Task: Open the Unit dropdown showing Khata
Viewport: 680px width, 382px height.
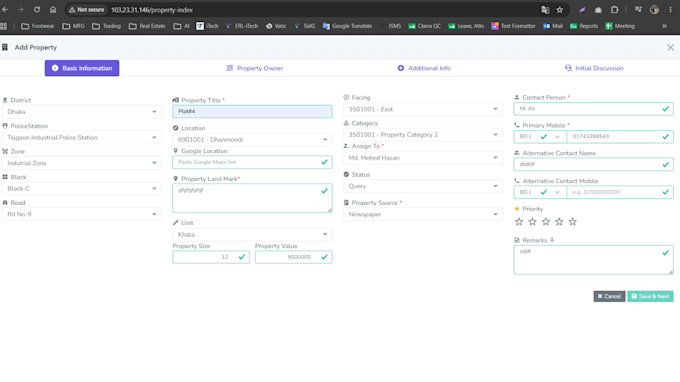Action: coord(252,235)
